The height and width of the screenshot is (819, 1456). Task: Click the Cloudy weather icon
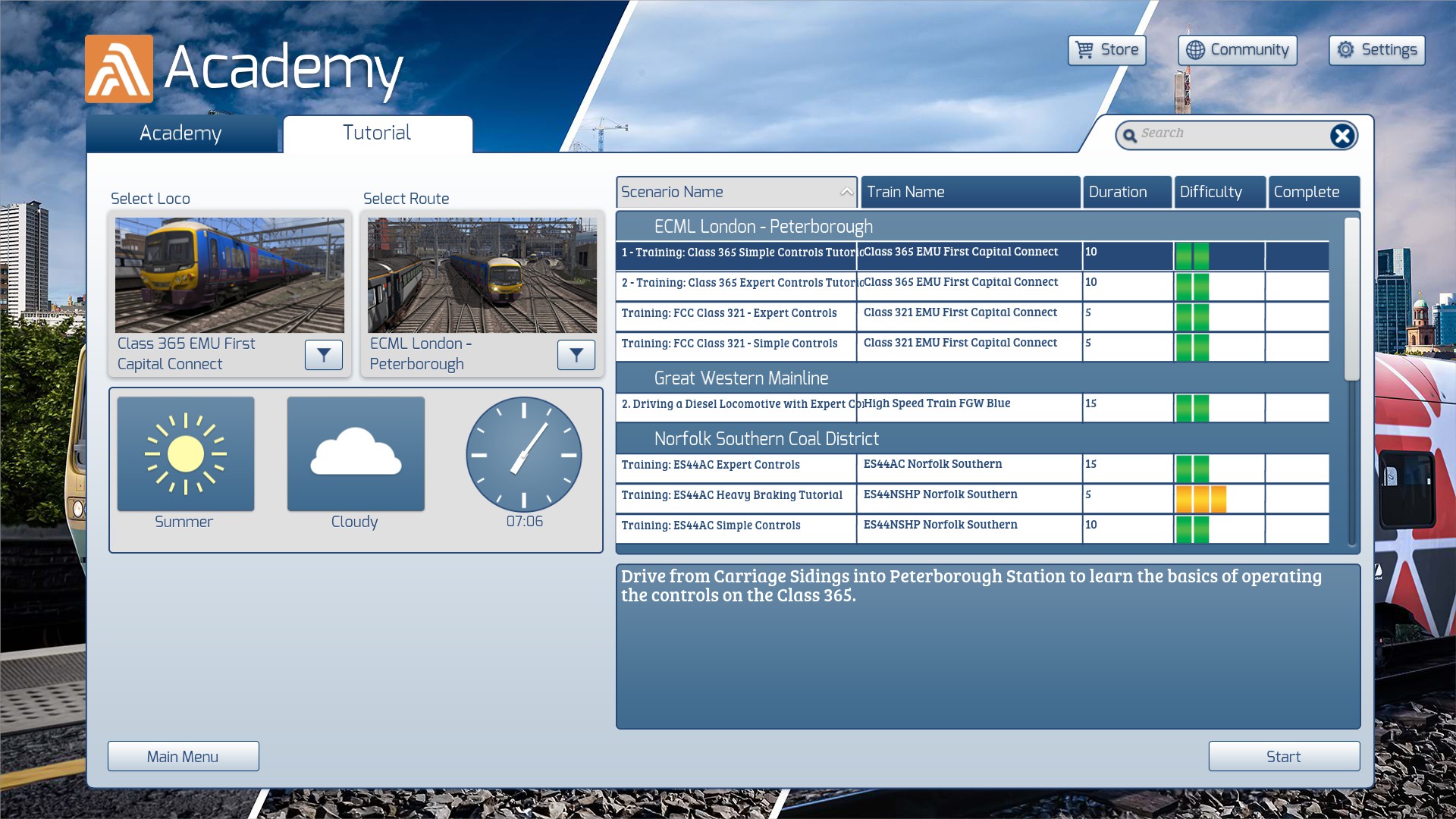(356, 453)
